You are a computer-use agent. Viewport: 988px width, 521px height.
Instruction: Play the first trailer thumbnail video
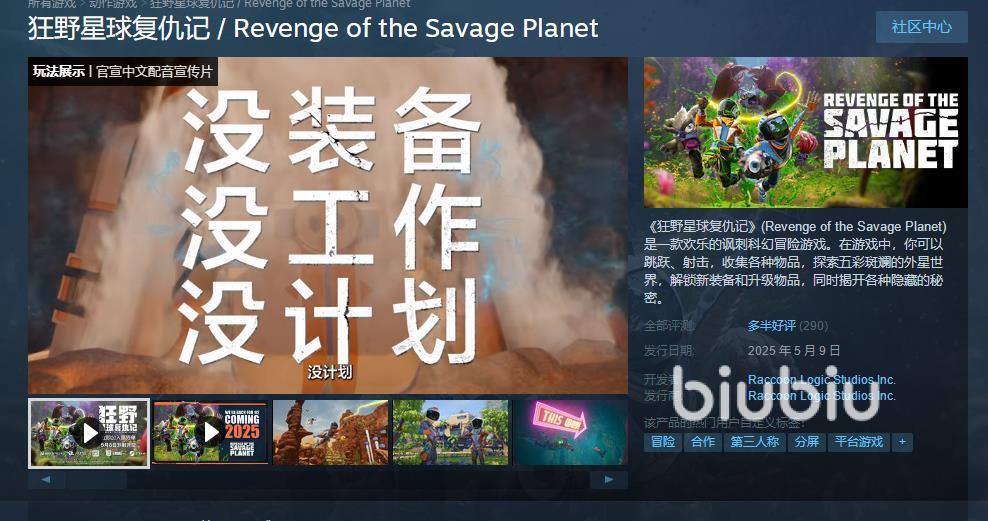(x=89, y=433)
